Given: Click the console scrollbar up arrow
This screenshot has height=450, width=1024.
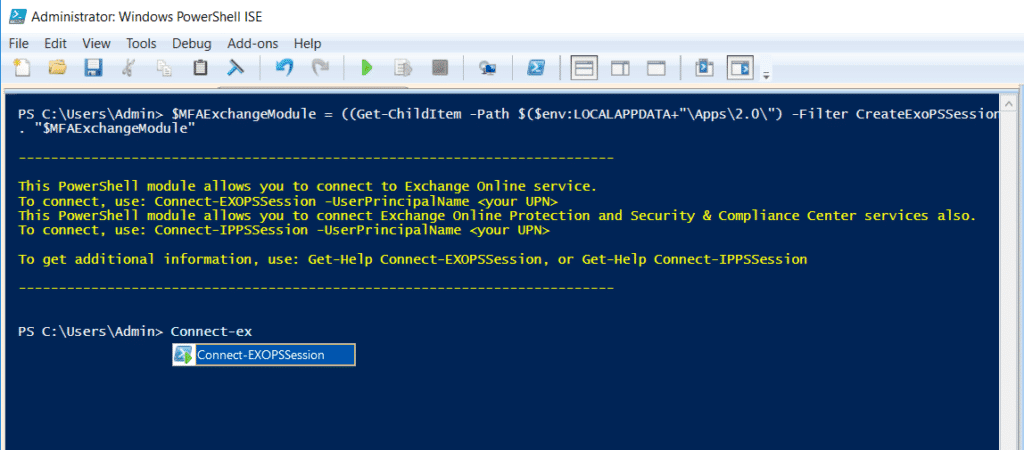Looking at the screenshot, I should (1010, 103).
